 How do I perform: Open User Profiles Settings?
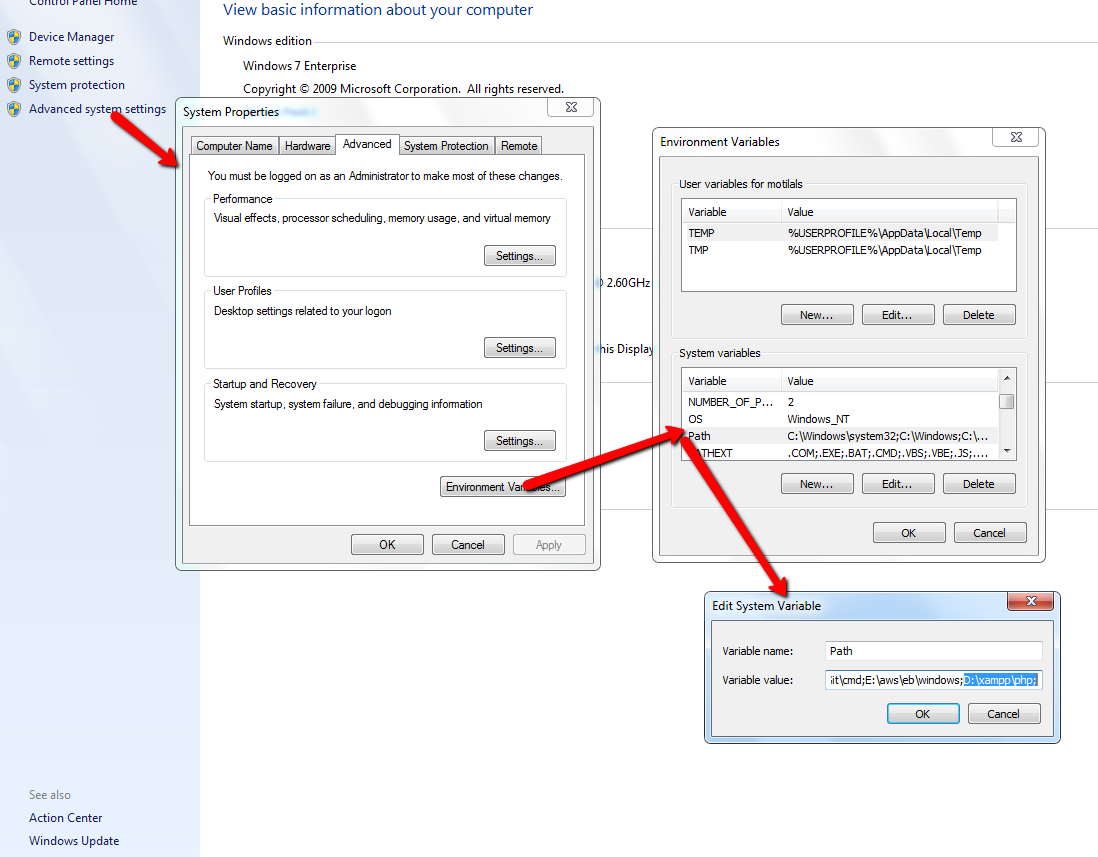pyautogui.click(x=519, y=347)
